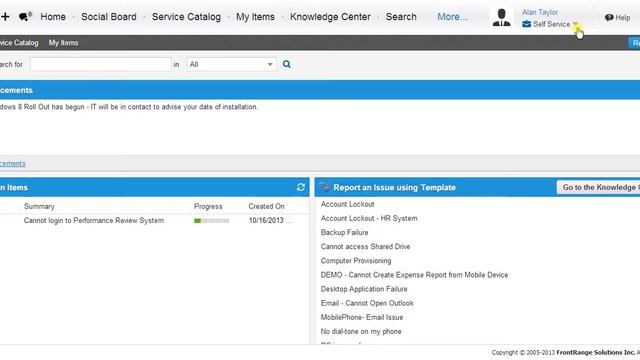Screen dimensions: 640x360
Task: Click the blue button at sub-bar right edge
Action: point(634,43)
